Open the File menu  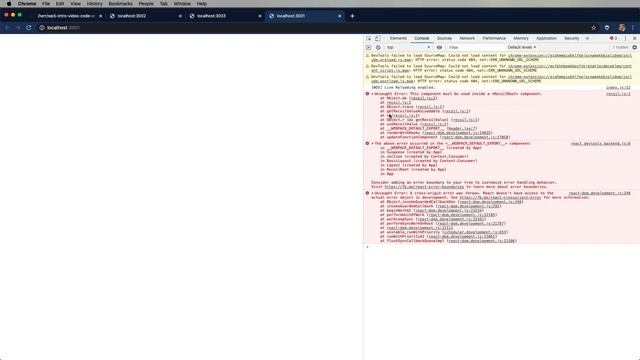click(x=46, y=4)
